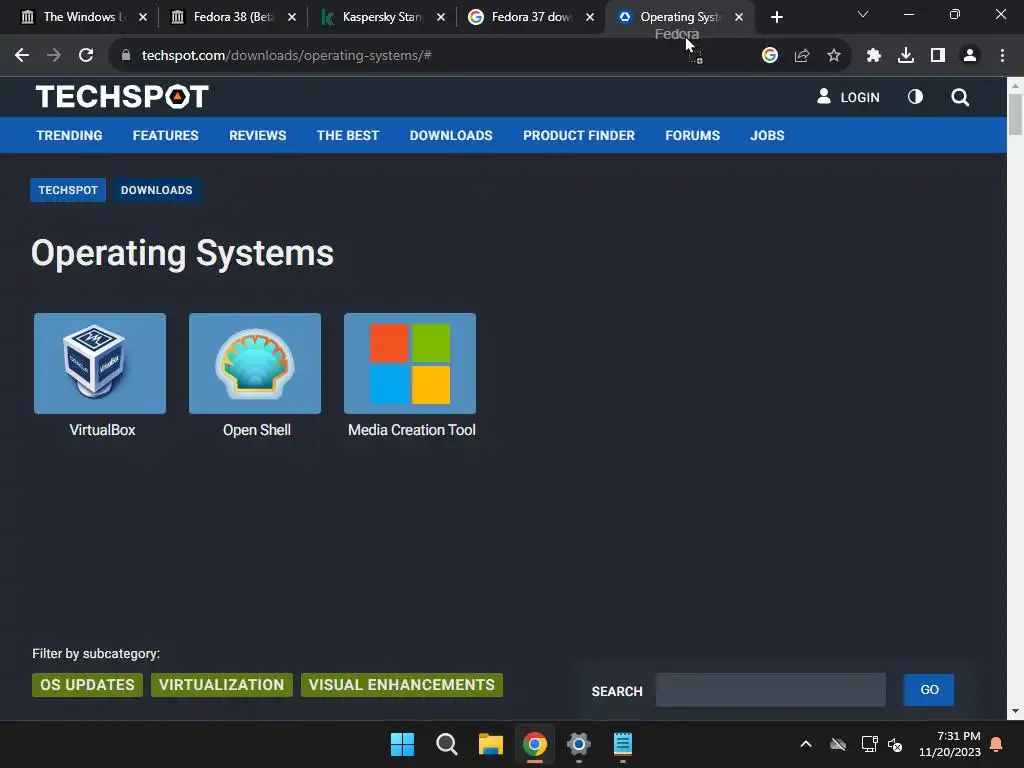Open the REVIEWS menu
This screenshot has height=768, width=1024.
[257, 135]
